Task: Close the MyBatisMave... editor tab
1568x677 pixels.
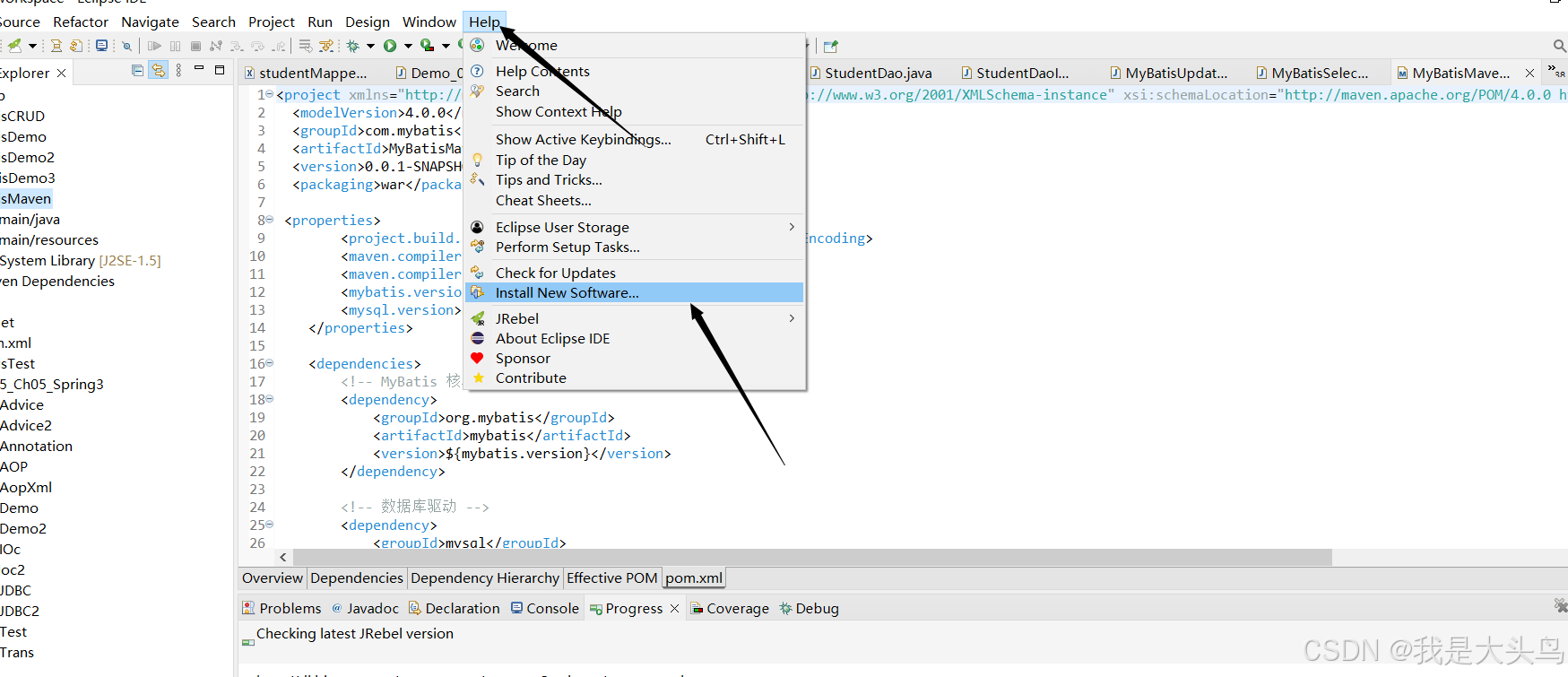Action: (1529, 73)
